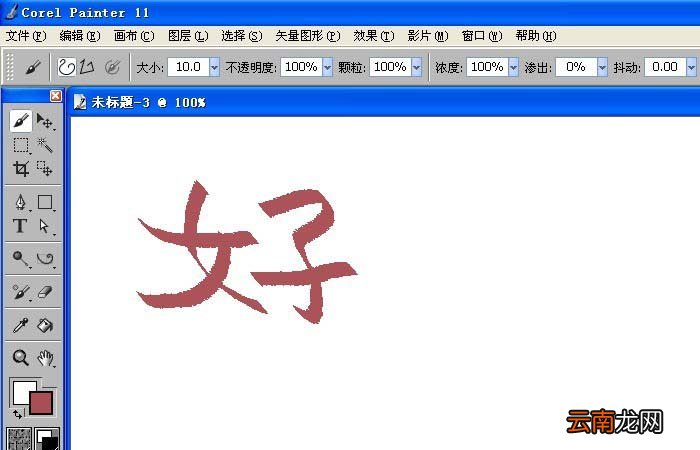This screenshot has height=450, width=700.
Task: Select the Rectangular Shape tool
Action: (x=45, y=202)
